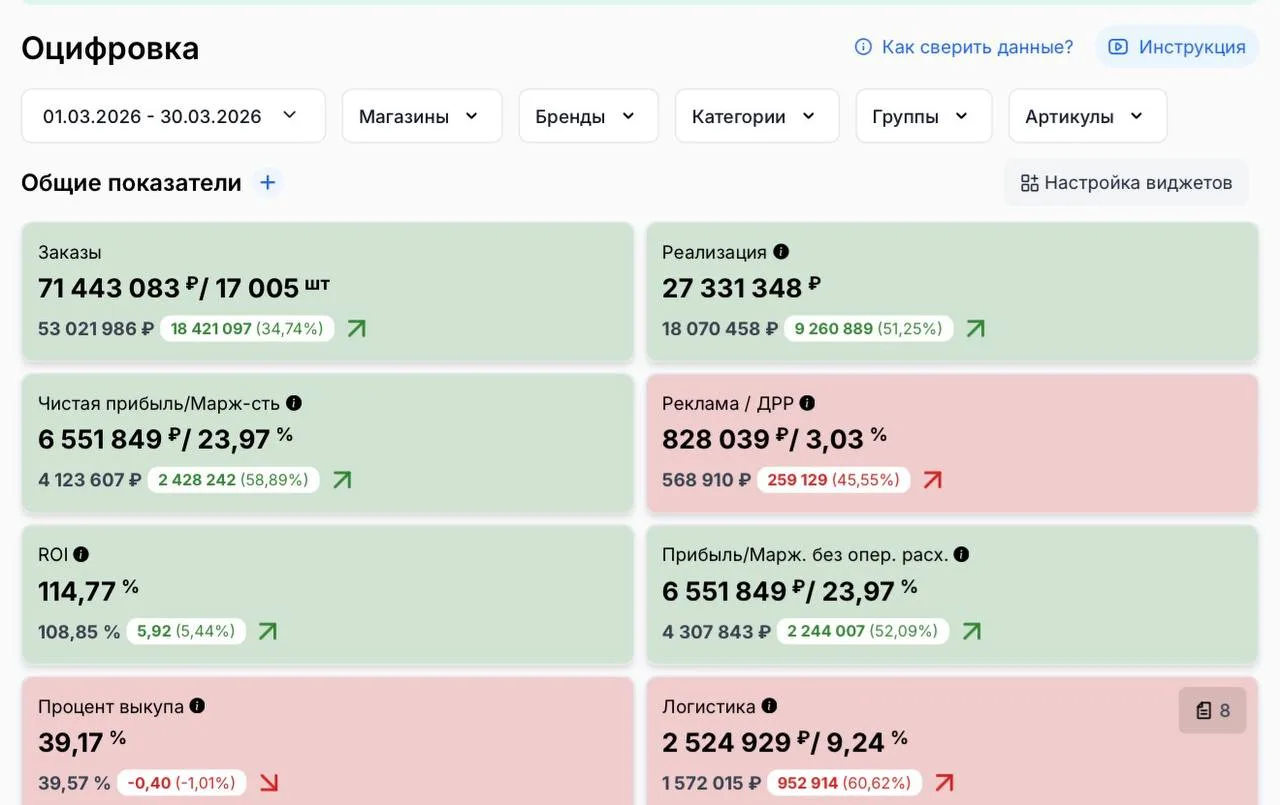
Task: Click the play icon inside the Инструкция button
Action: pyautogui.click(x=1118, y=47)
